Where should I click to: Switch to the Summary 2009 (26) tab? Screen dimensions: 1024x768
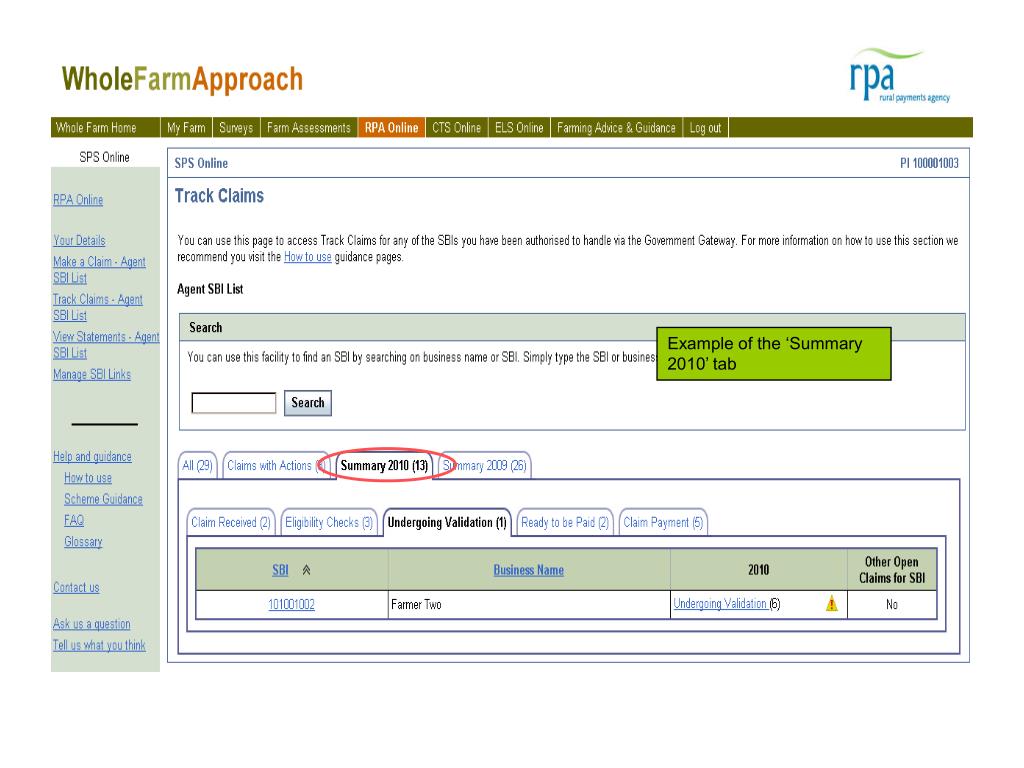[485, 466]
